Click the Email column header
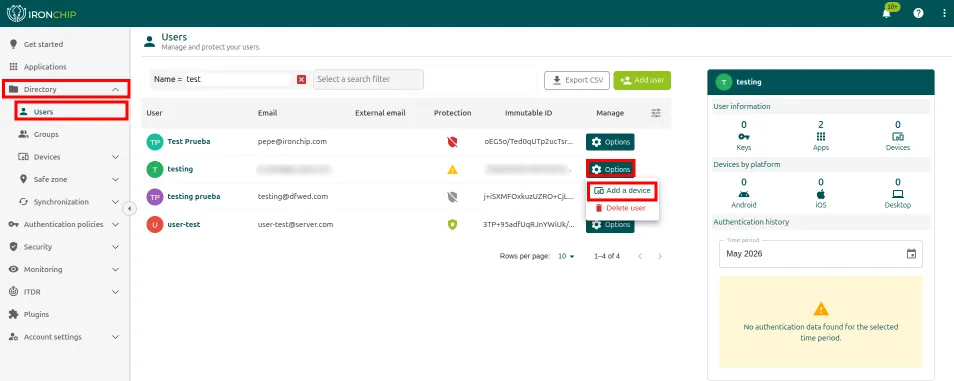 pyautogui.click(x=268, y=113)
